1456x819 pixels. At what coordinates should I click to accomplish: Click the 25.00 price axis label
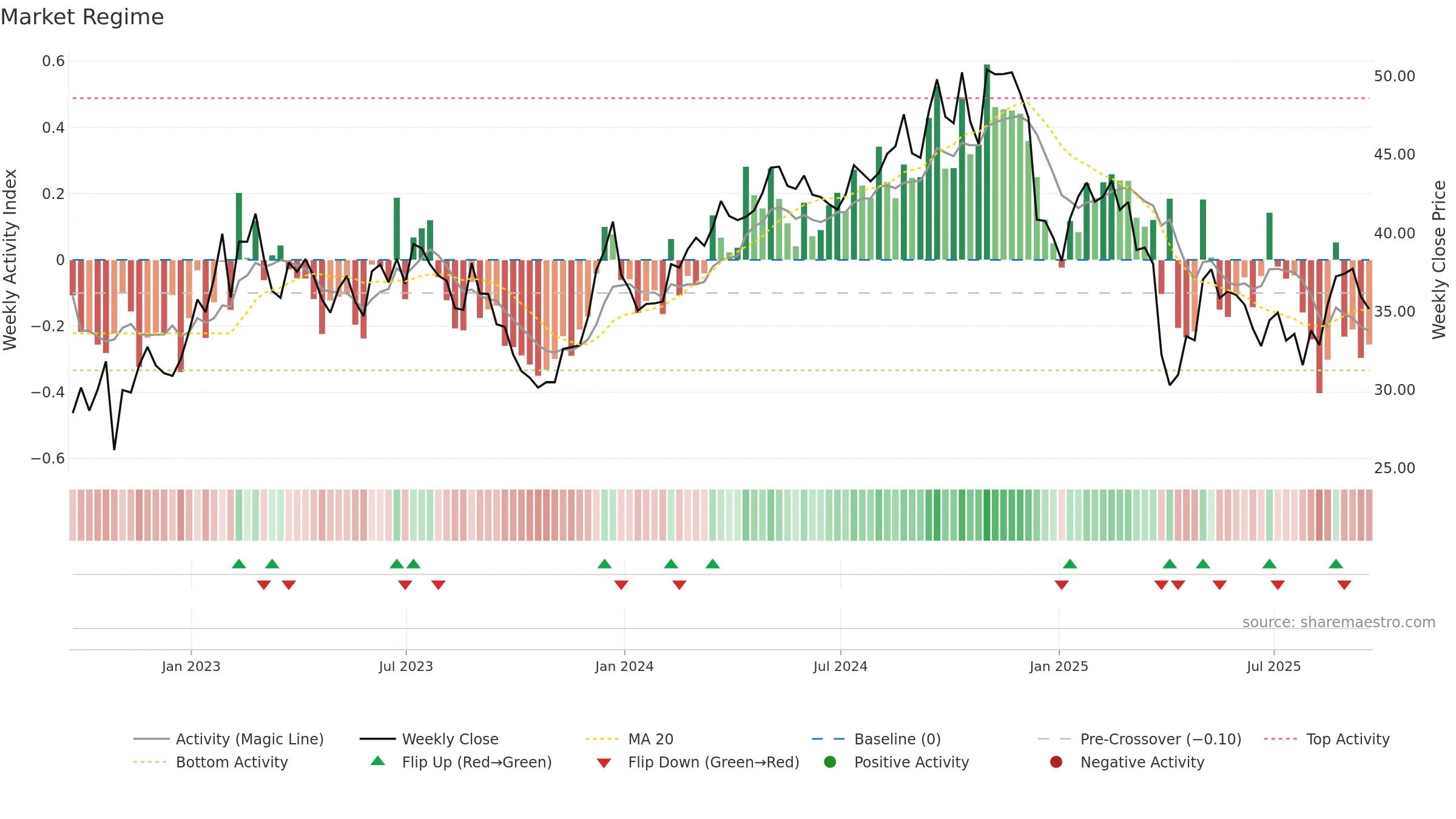(x=1395, y=468)
